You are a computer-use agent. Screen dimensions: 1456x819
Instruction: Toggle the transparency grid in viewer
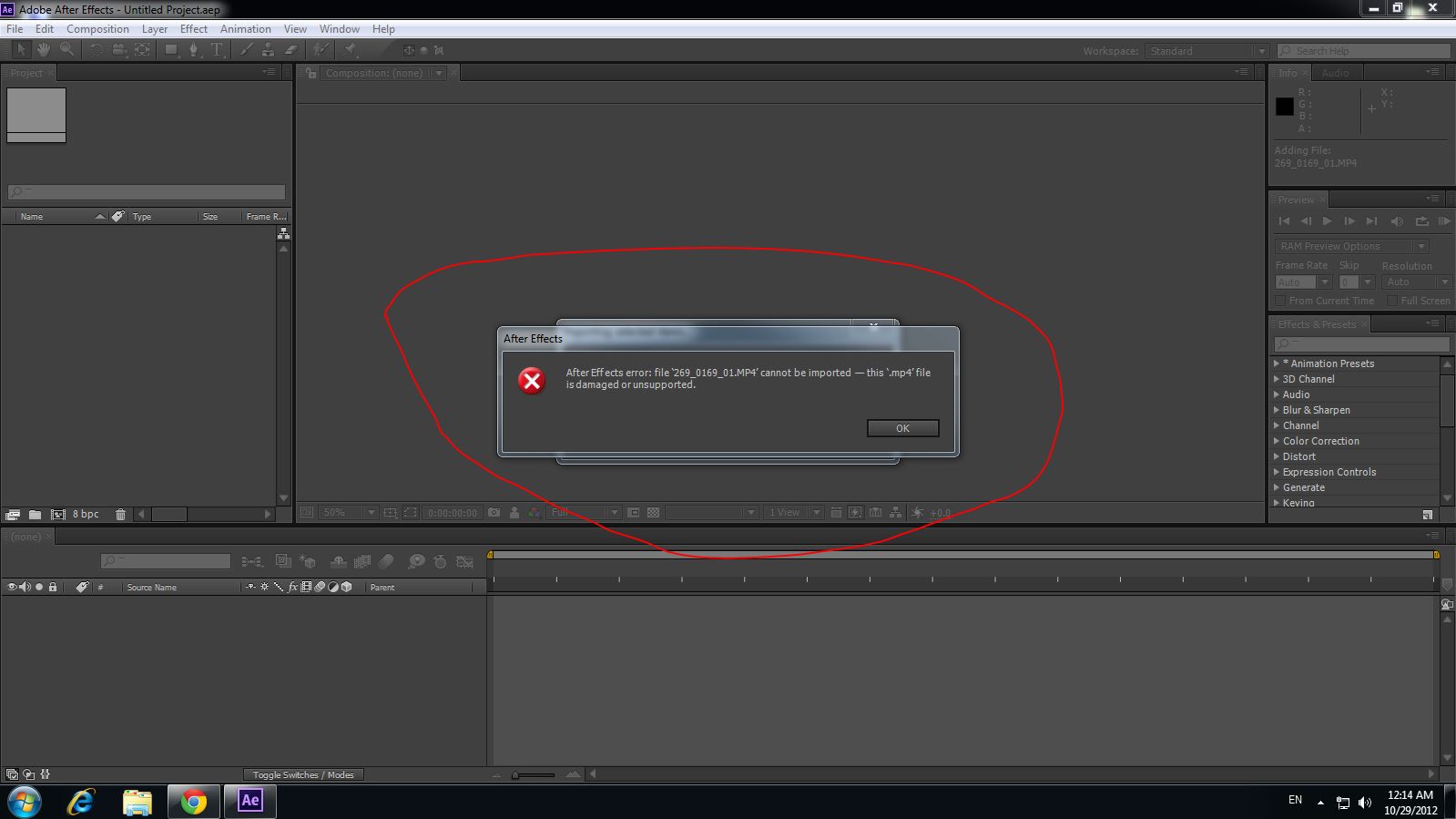point(653,513)
